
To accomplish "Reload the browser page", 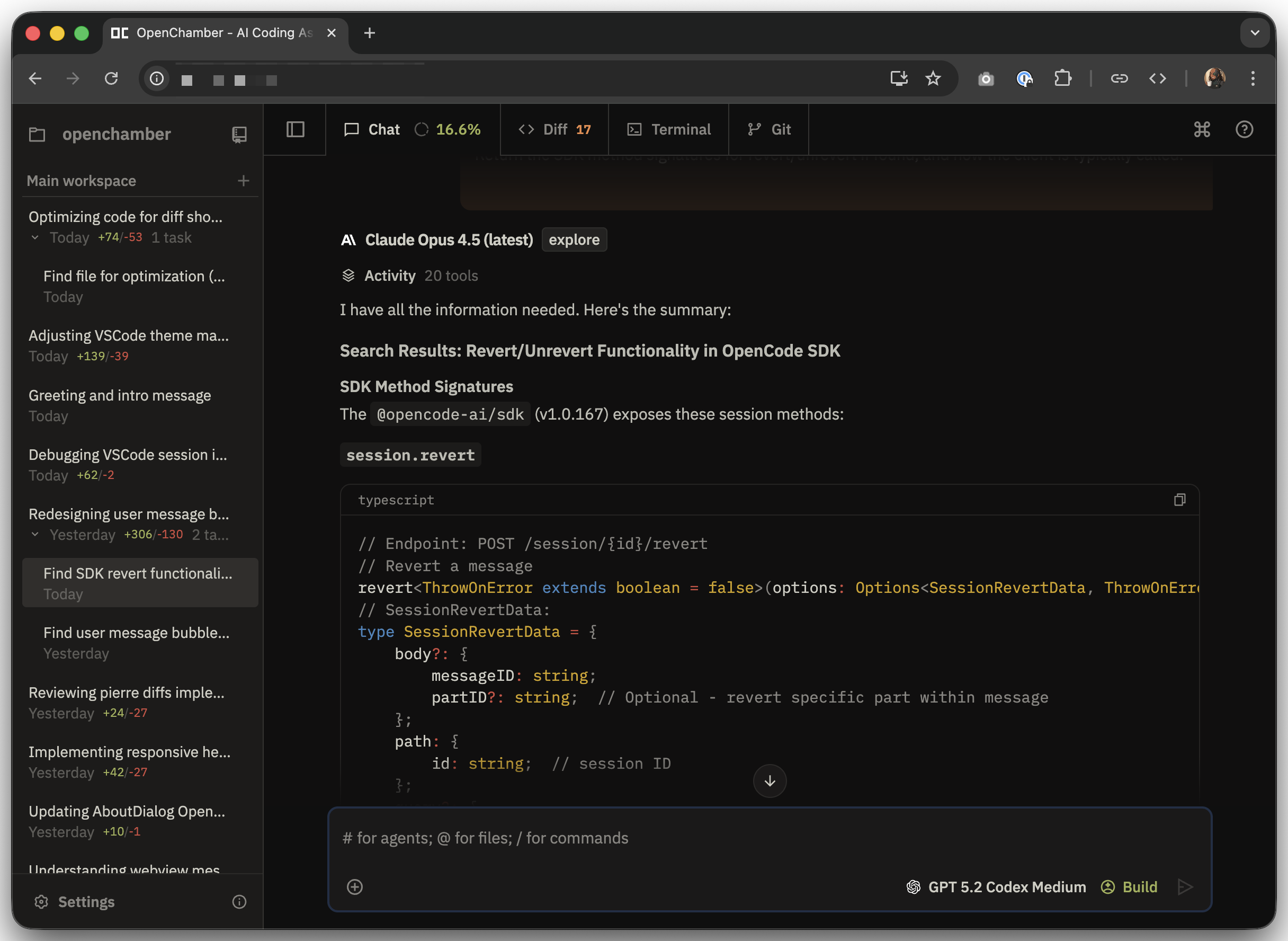I will 111,78.
